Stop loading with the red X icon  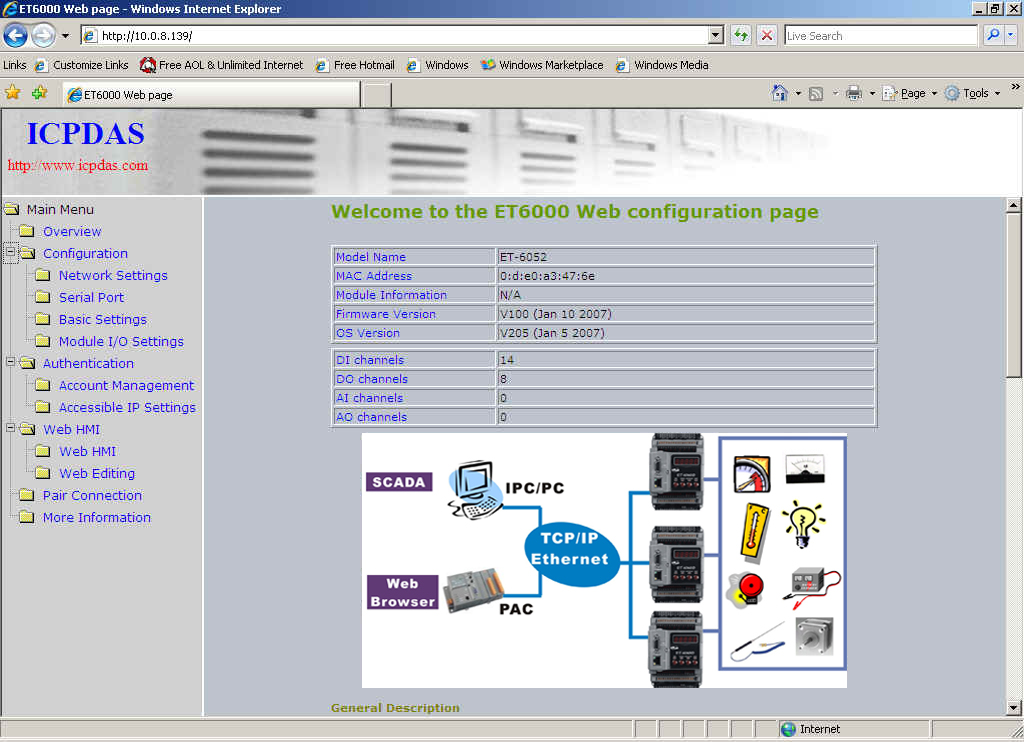pos(767,35)
